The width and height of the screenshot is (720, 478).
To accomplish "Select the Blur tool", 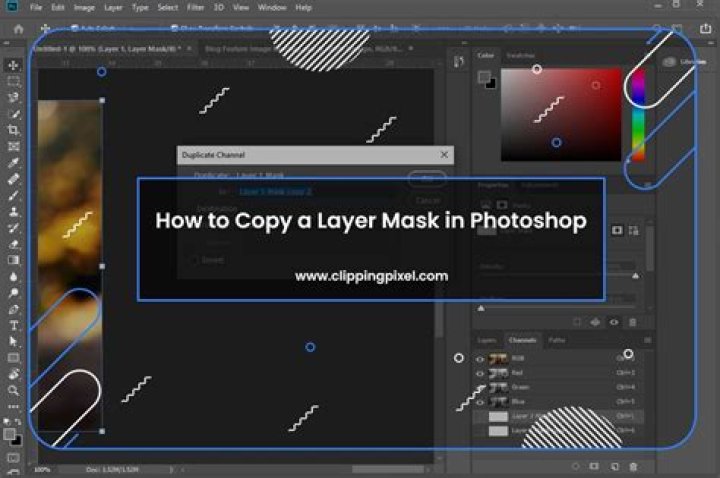I will pyautogui.click(x=13, y=277).
